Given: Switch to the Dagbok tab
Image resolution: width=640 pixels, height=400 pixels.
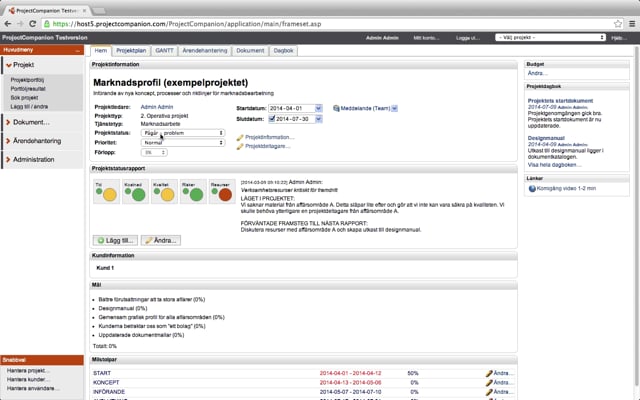Looking at the screenshot, I should pos(283,51).
